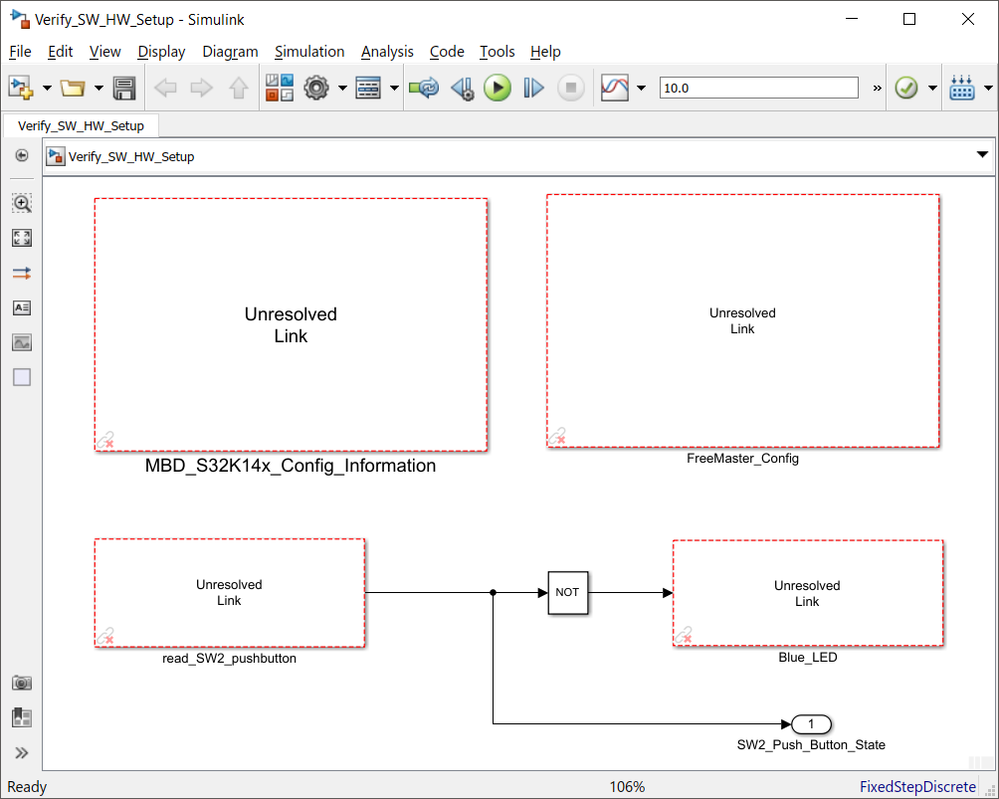Open Model Configuration Parameters gear
The image size is (999, 799).
[x=316, y=88]
